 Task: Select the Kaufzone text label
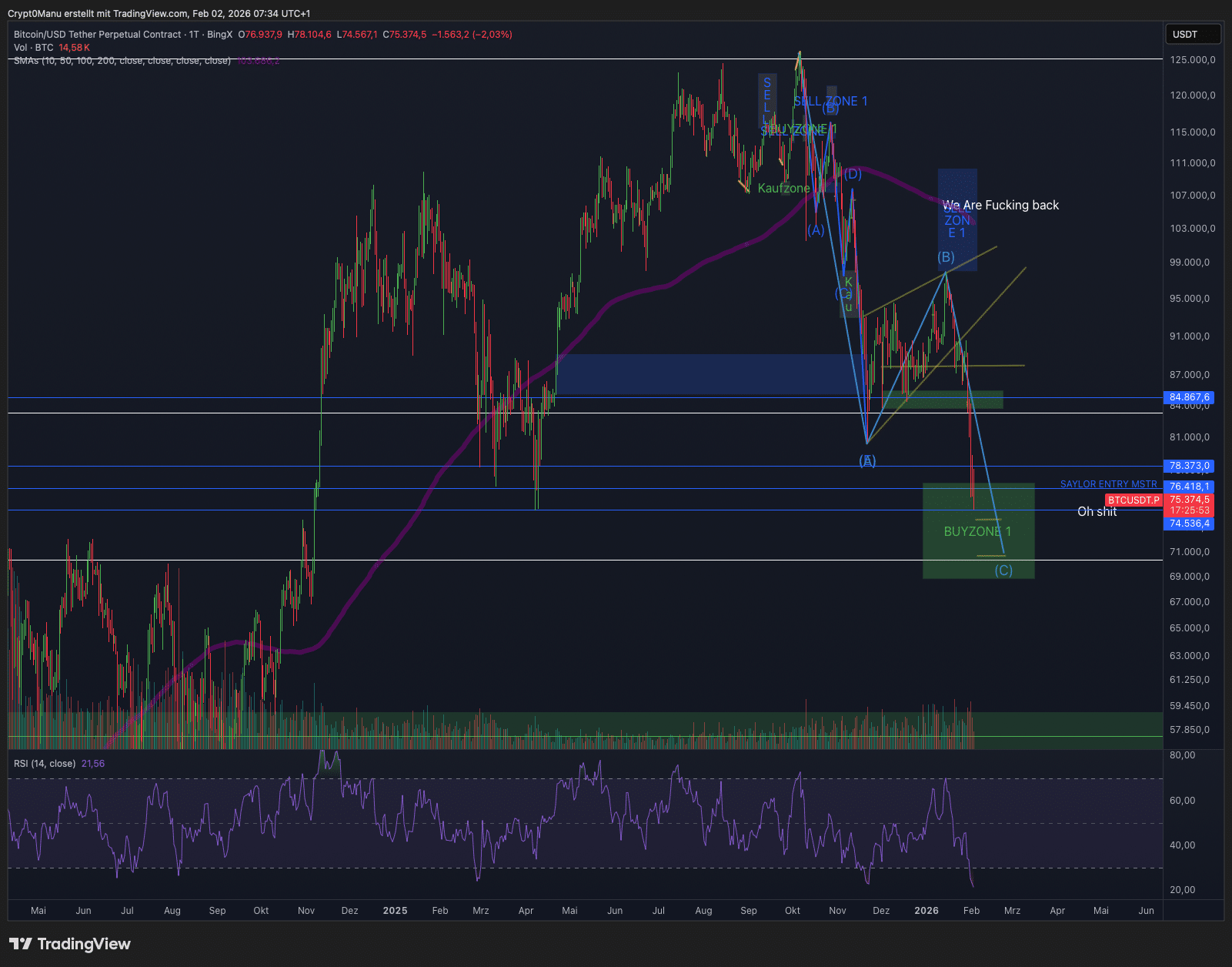pyautogui.click(x=783, y=189)
